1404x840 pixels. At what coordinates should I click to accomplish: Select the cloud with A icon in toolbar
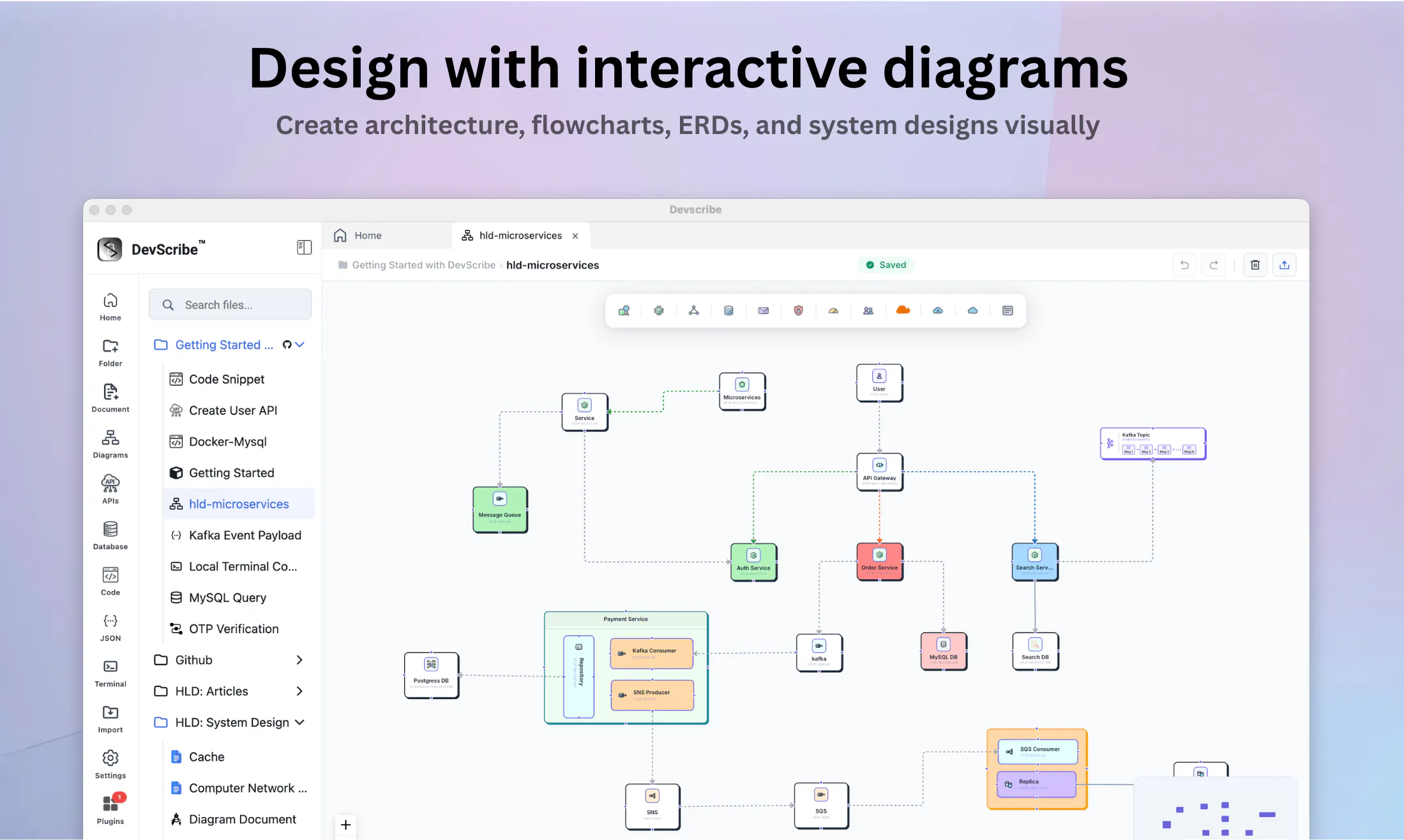(x=938, y=311)
